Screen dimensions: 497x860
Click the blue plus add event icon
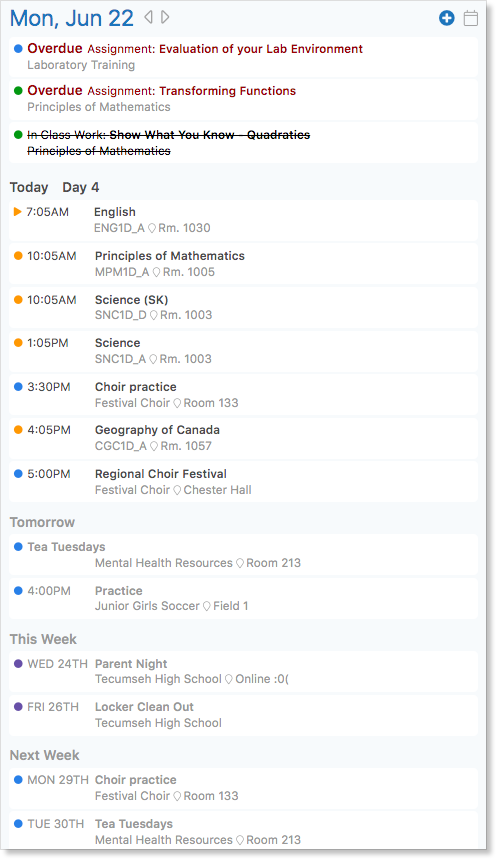click(x=447, y=18)
